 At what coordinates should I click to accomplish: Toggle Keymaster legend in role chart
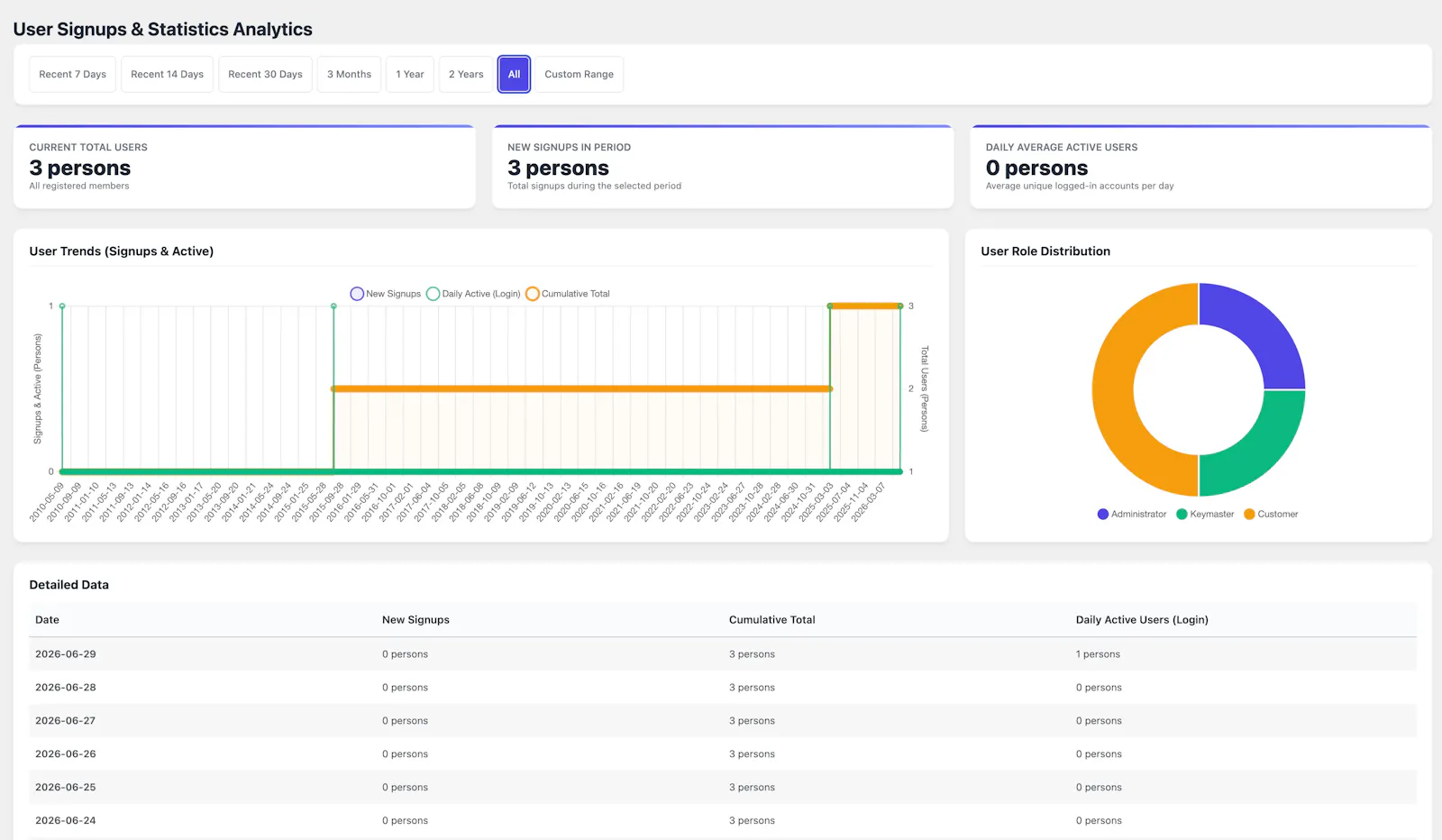point(1205,514)
